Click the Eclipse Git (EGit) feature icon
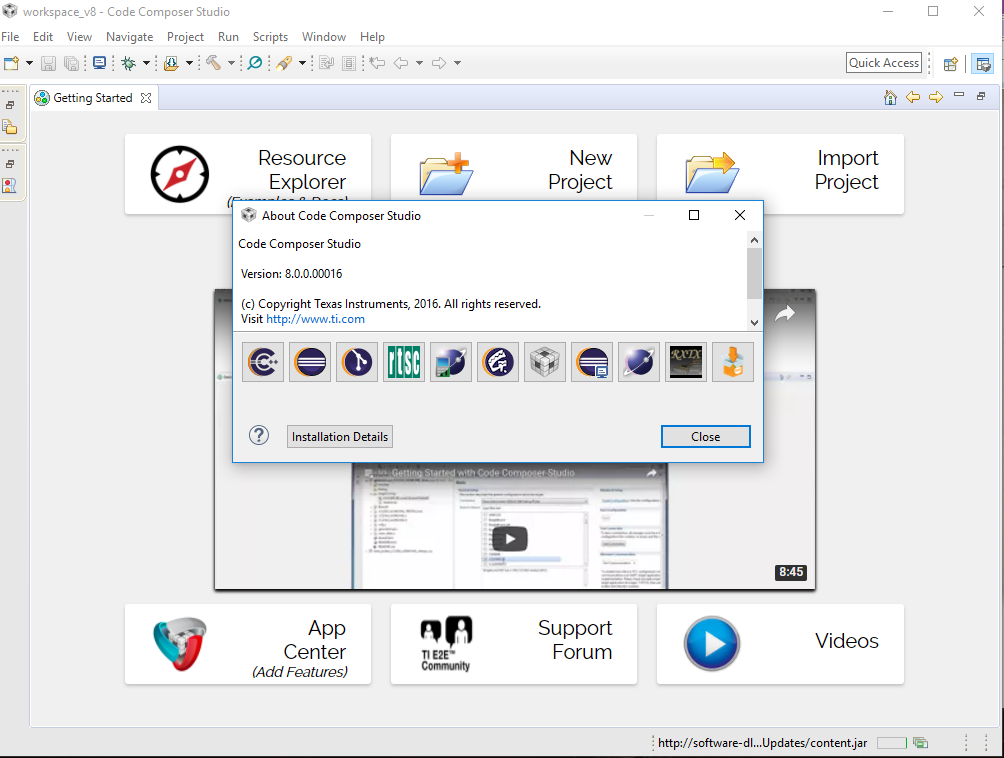Image resolution: width=1004 pixels, height=758 pixels. coord(357,362)
